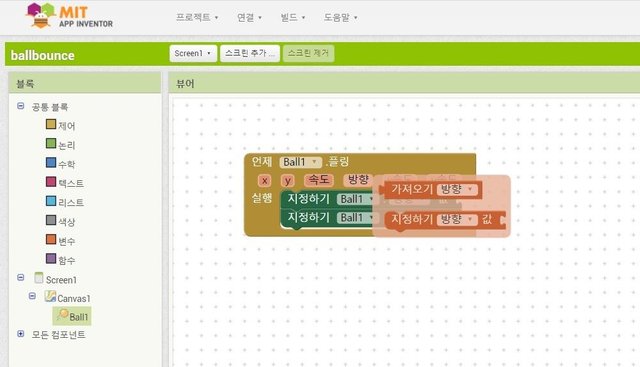Select the 수학 block category swatch

click(x=51, y=162)
